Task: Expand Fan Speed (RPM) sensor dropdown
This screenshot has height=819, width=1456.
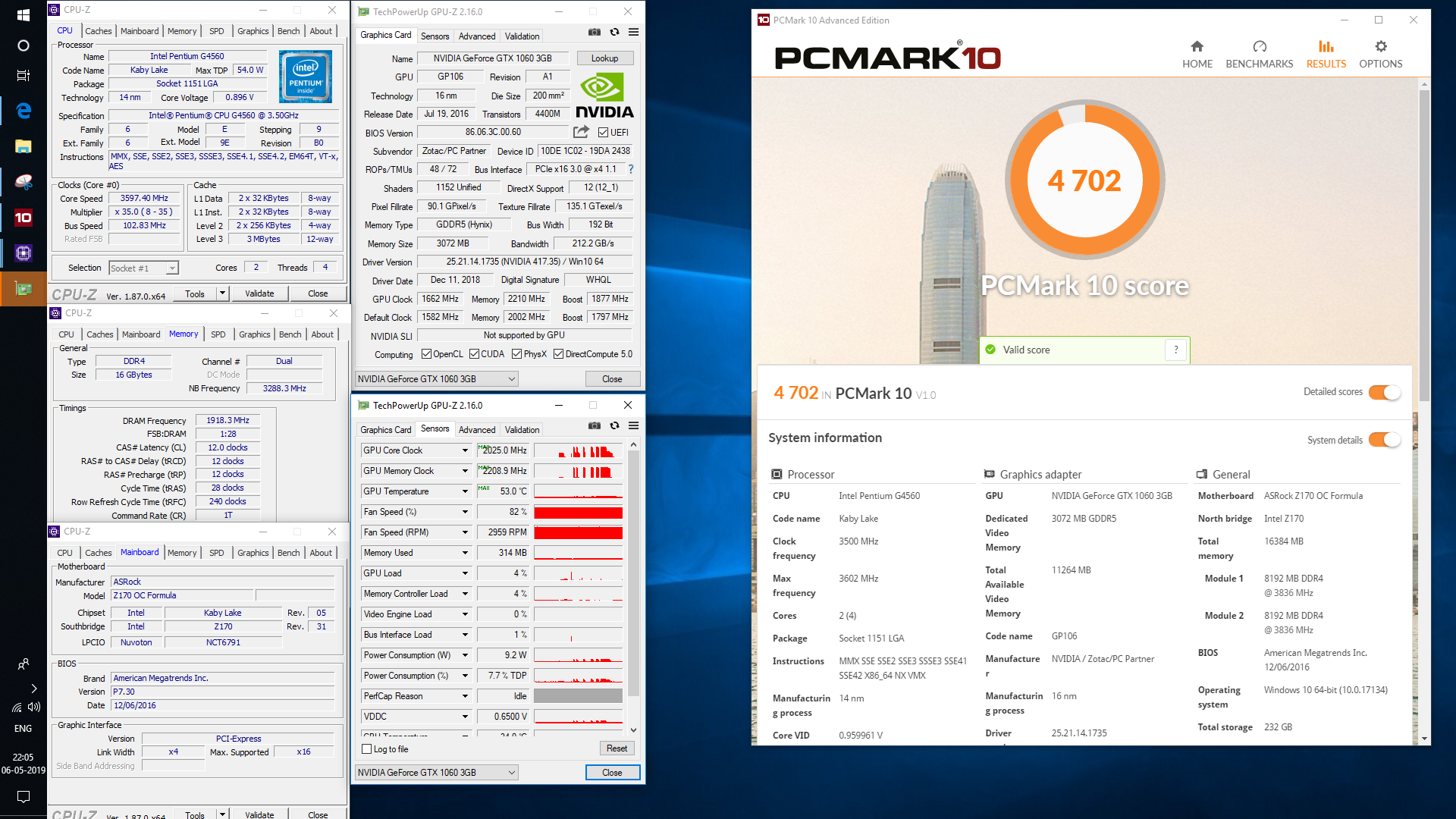Action: point(465,532)
